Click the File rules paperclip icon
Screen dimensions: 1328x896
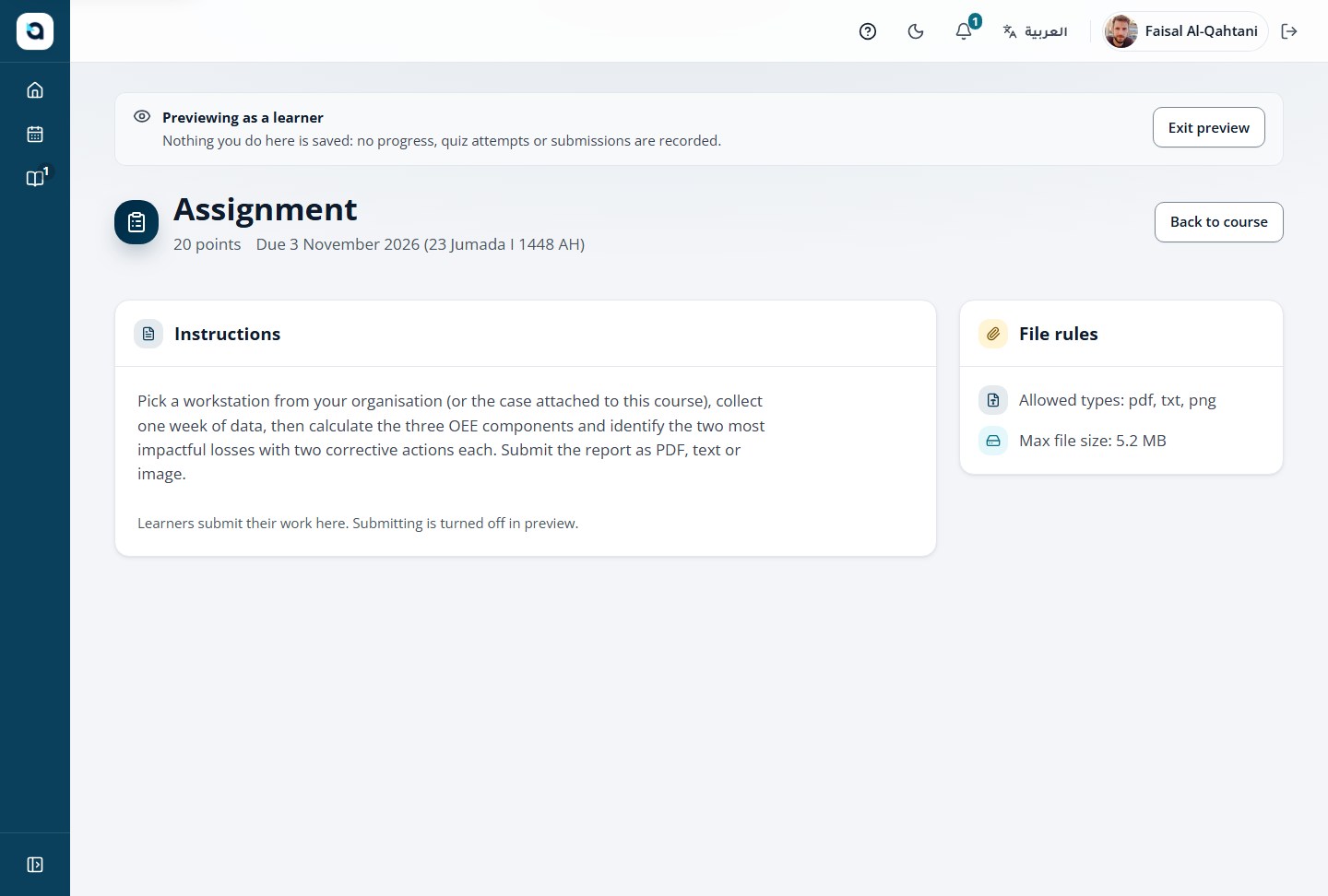993,334
